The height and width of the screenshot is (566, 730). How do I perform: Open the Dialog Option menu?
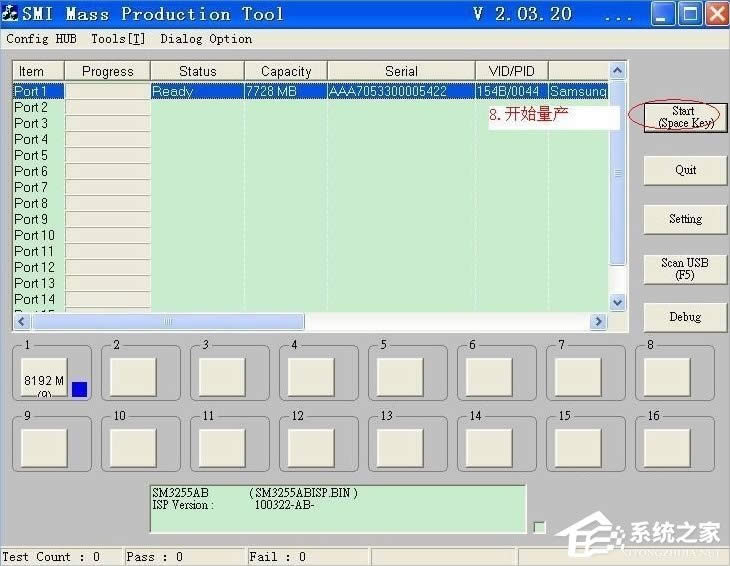(206, 39)
